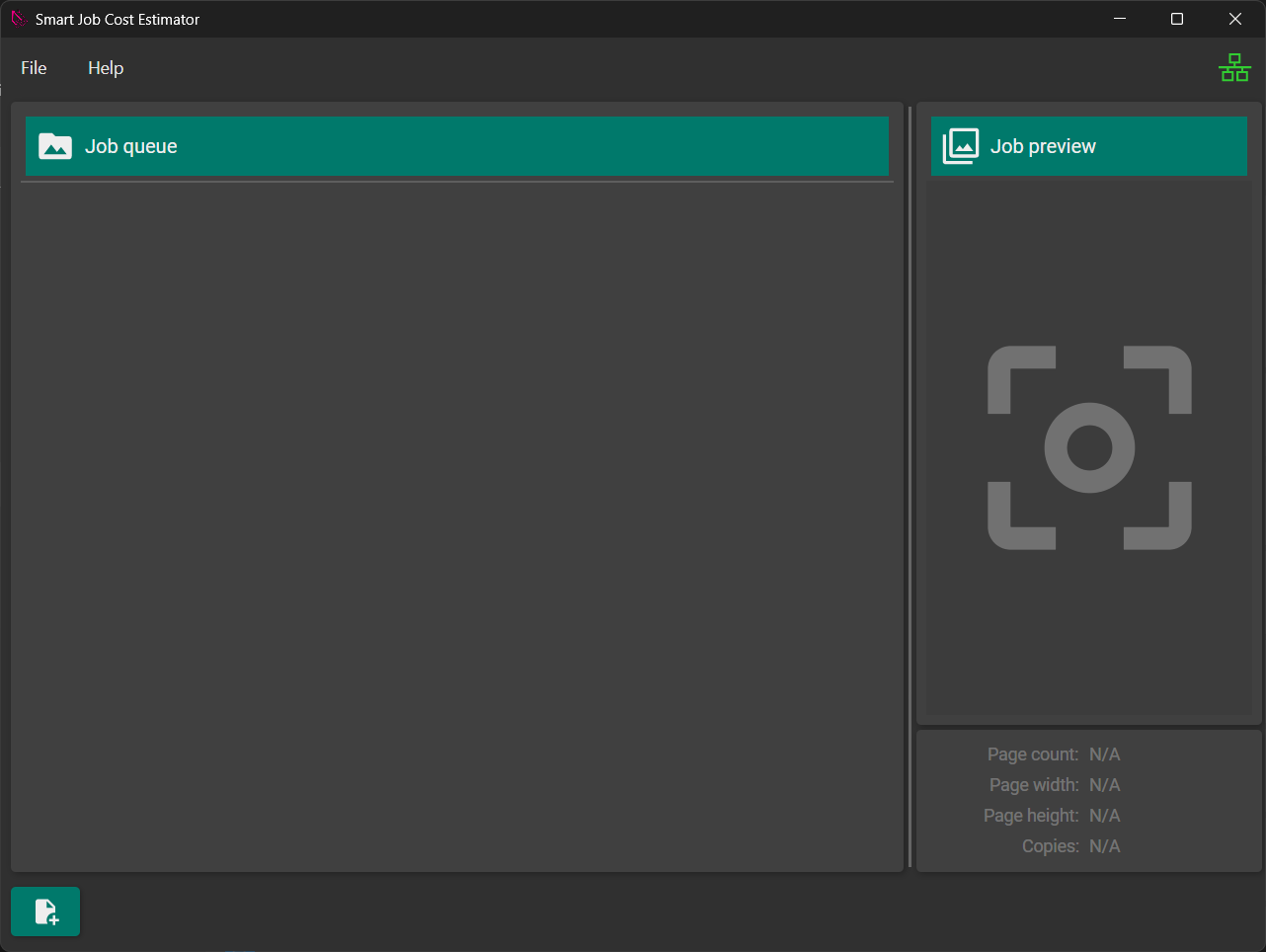Click the add new job file button
This screenshot has width=1266, height=952.
(45, 912)
